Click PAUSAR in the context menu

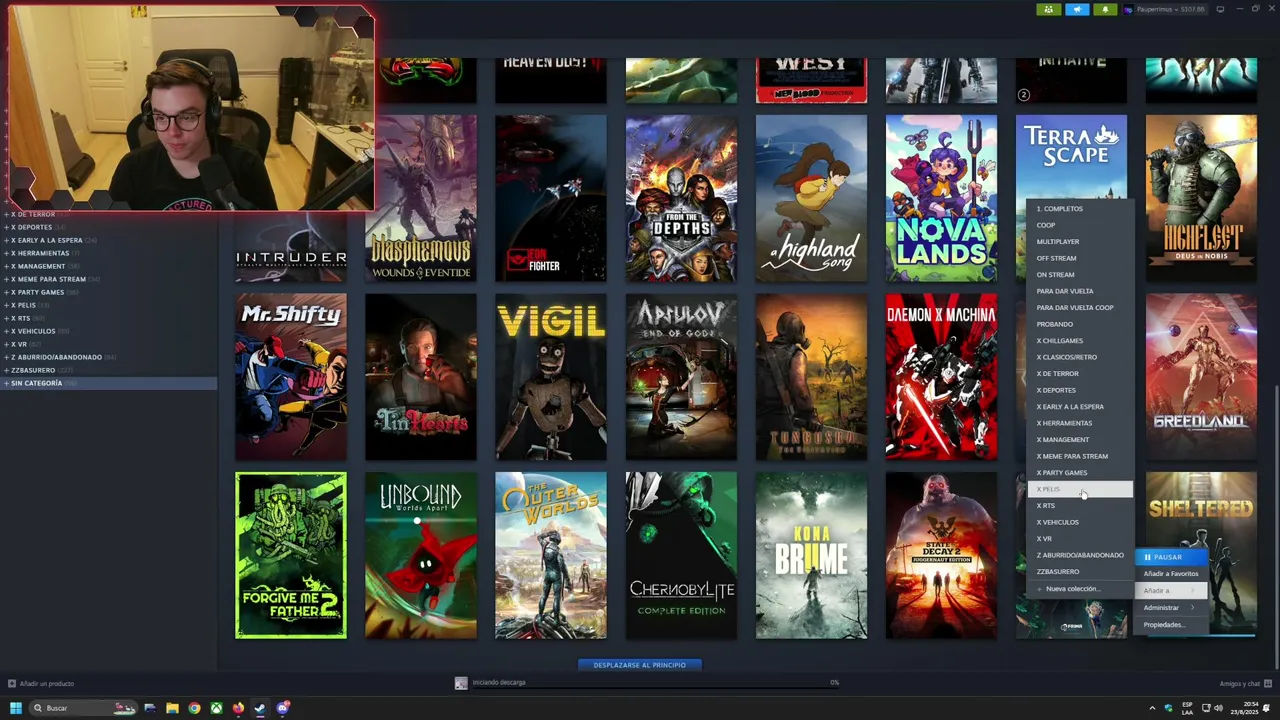[1170, 557]
